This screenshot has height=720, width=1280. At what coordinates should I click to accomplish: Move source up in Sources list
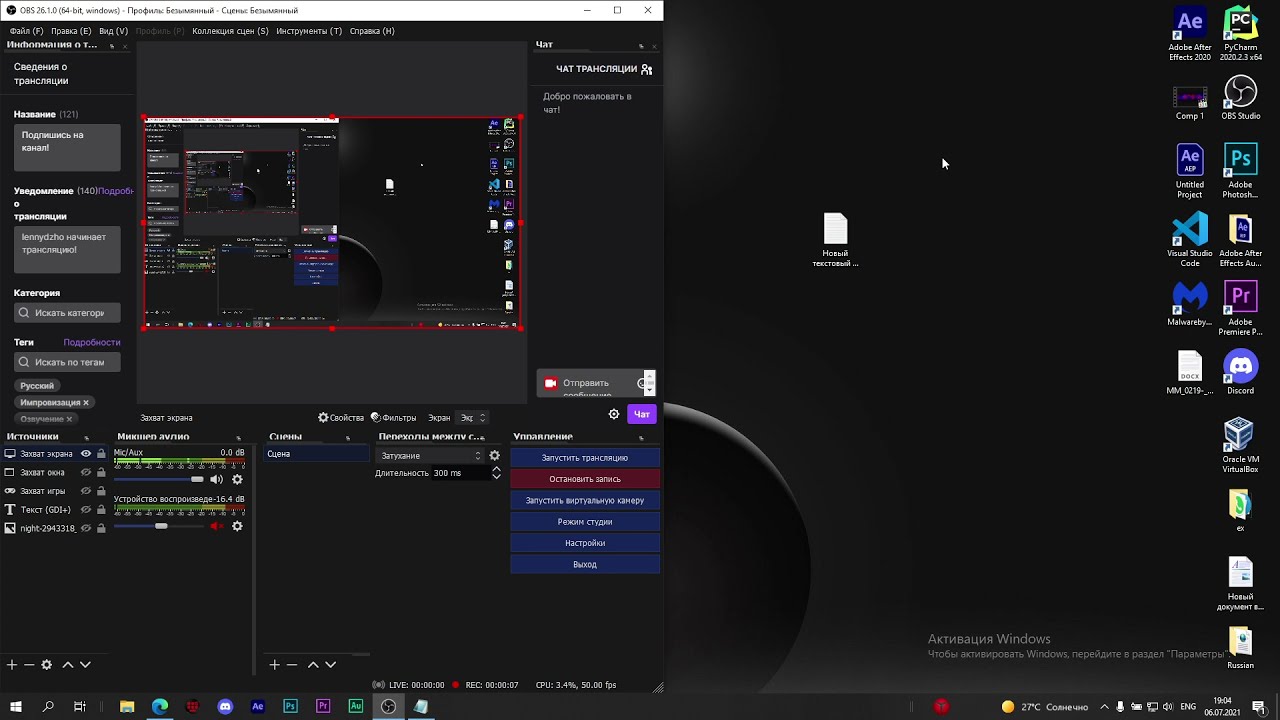click(x=68, y=664)
